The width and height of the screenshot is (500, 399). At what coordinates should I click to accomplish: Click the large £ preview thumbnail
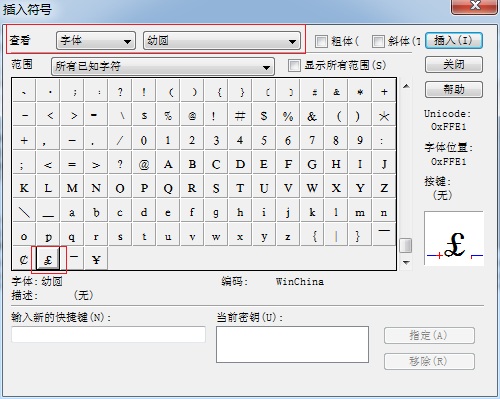click(454, 238)
